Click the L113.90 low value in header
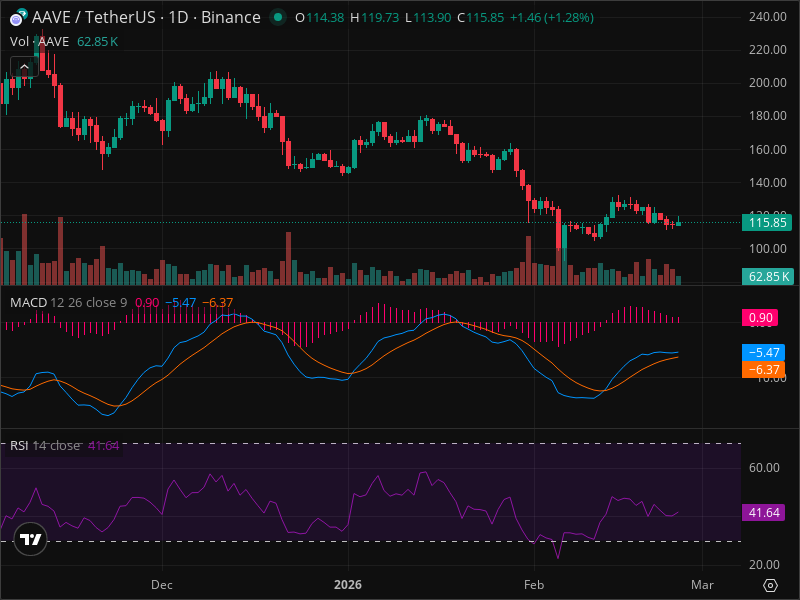 click(428, 18)
